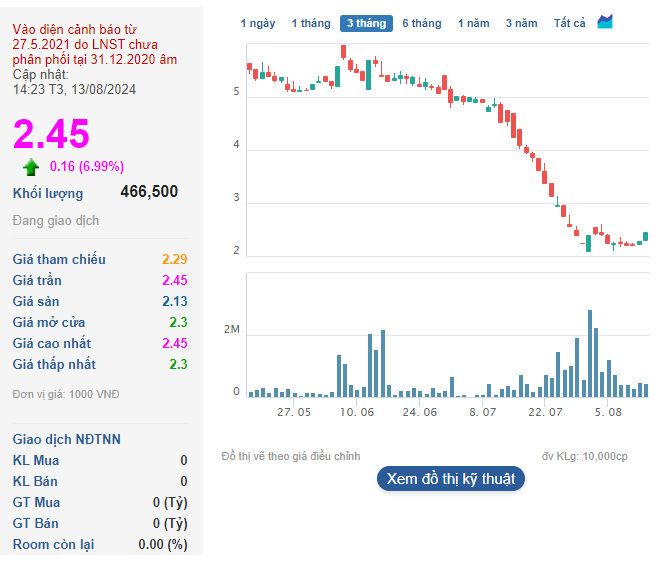Switch chart type using the area chart icon
The image size is (658, 561).
[x=605, y=22]
